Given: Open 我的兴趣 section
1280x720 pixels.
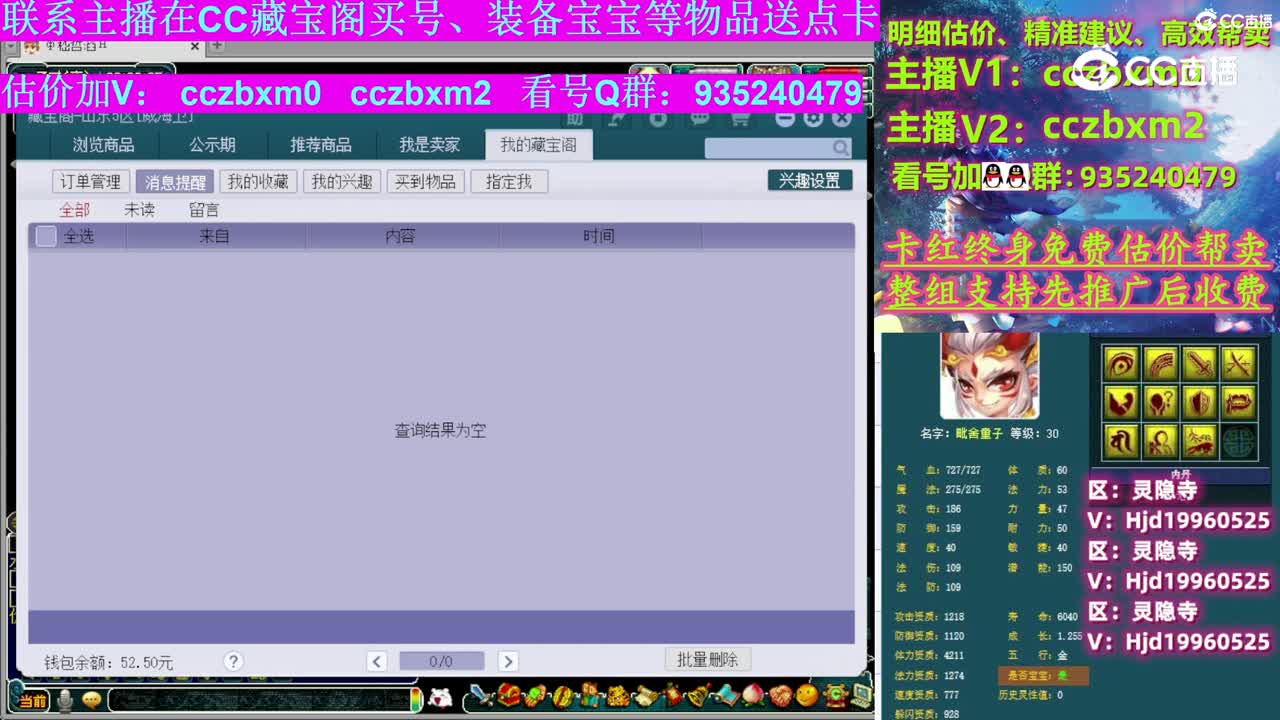Looking at the screenshot, I should click(342, 181).
